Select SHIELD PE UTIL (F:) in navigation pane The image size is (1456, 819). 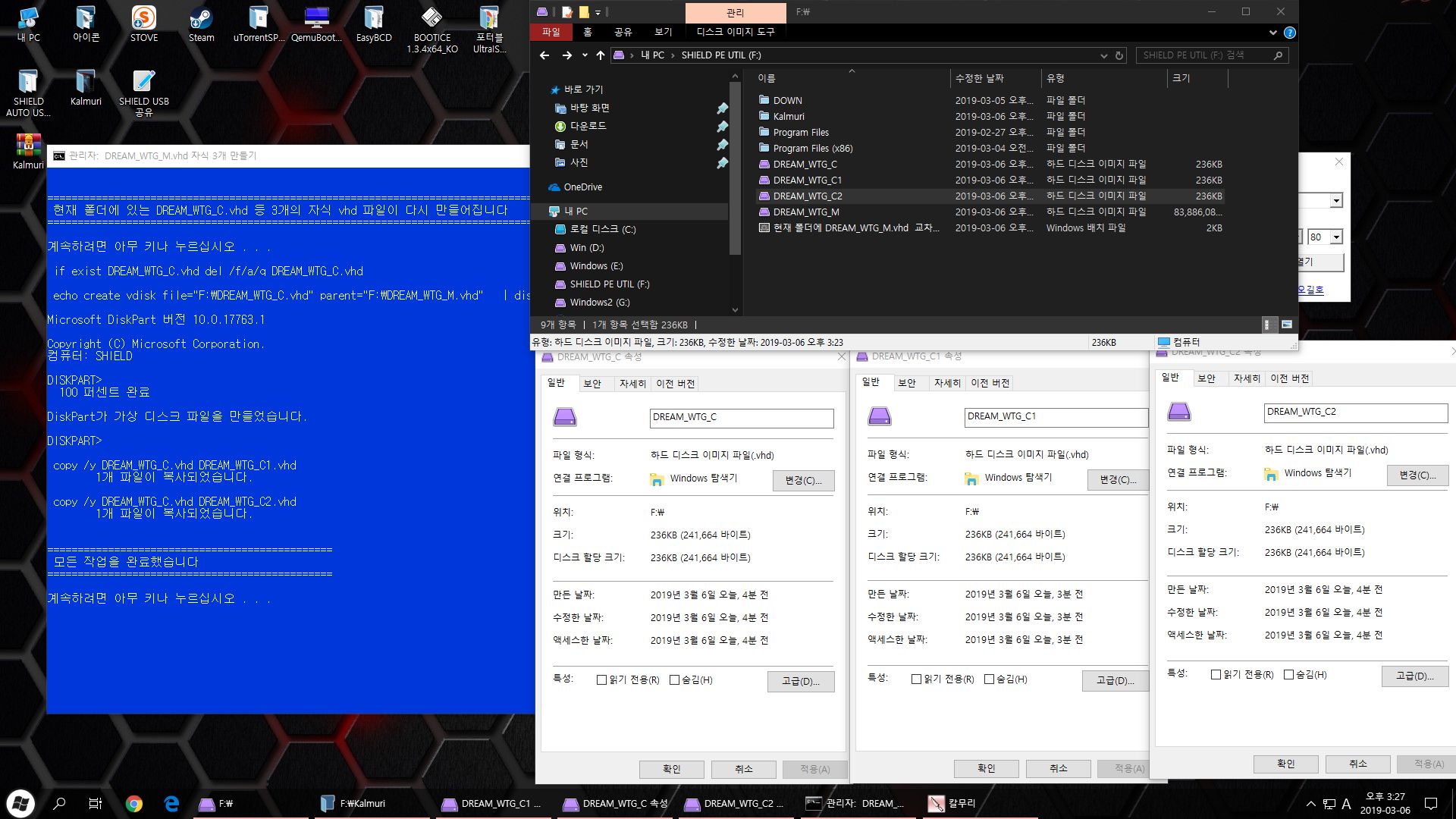pyautogui.click(x=610, y=284)
